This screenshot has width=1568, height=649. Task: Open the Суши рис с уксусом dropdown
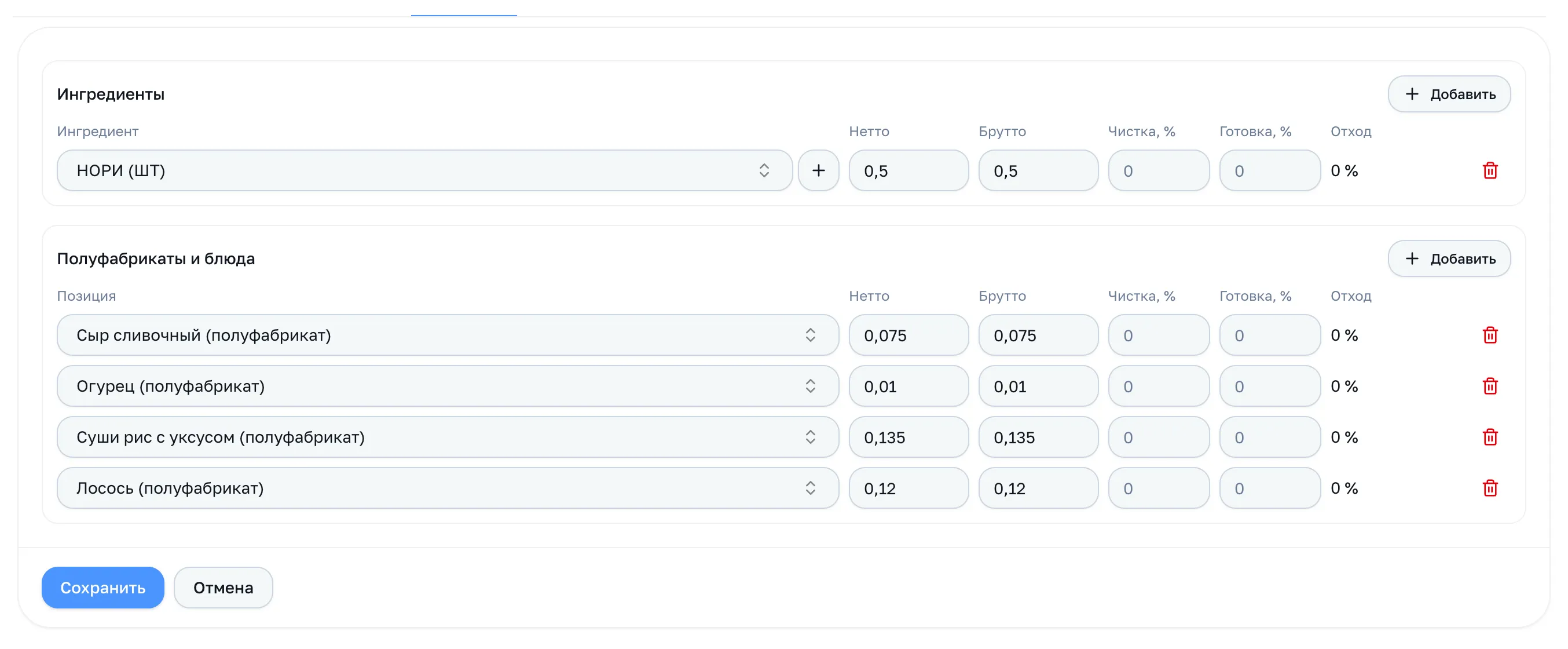[448, 437]
